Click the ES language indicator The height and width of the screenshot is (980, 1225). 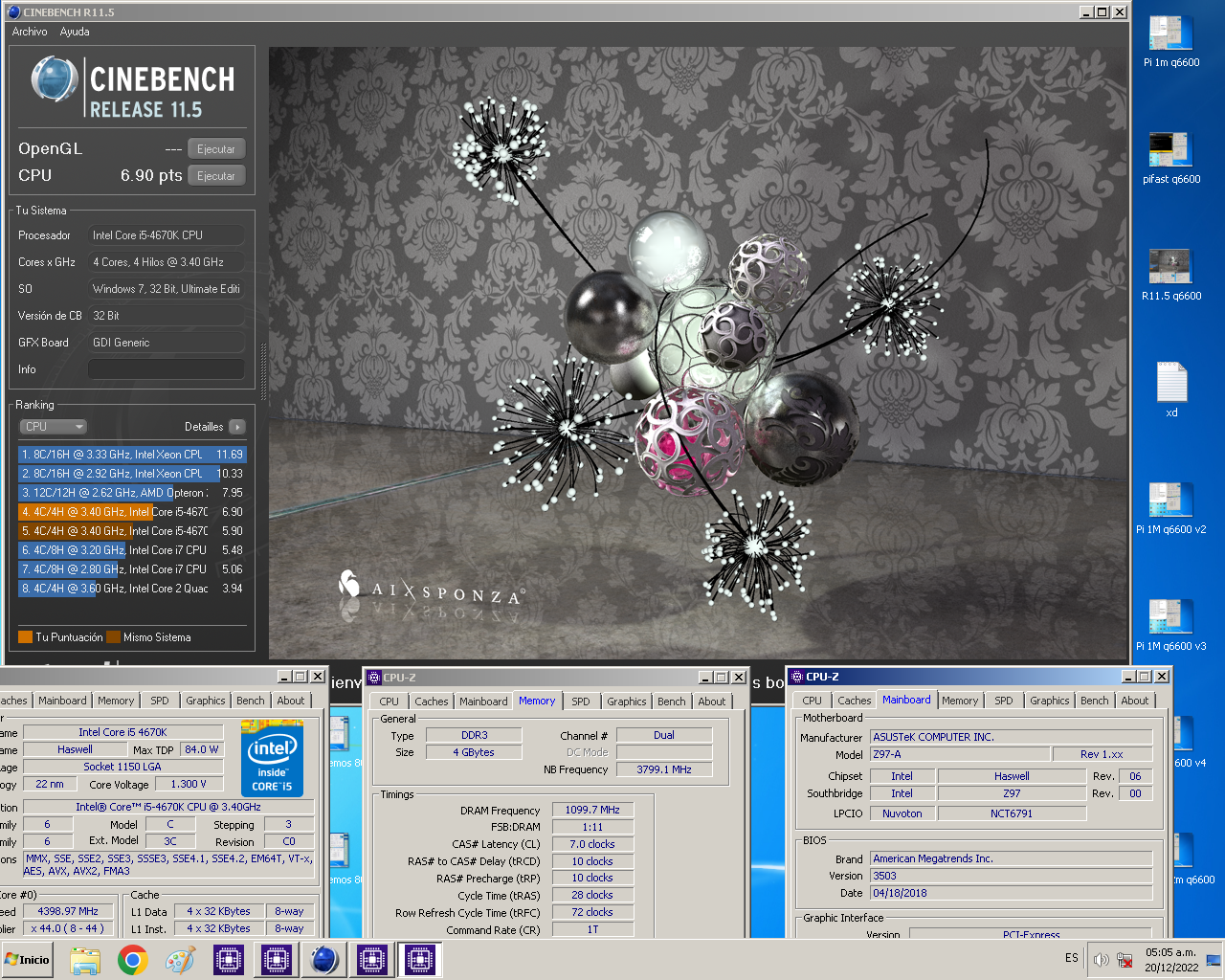(x=1071, y=958)
